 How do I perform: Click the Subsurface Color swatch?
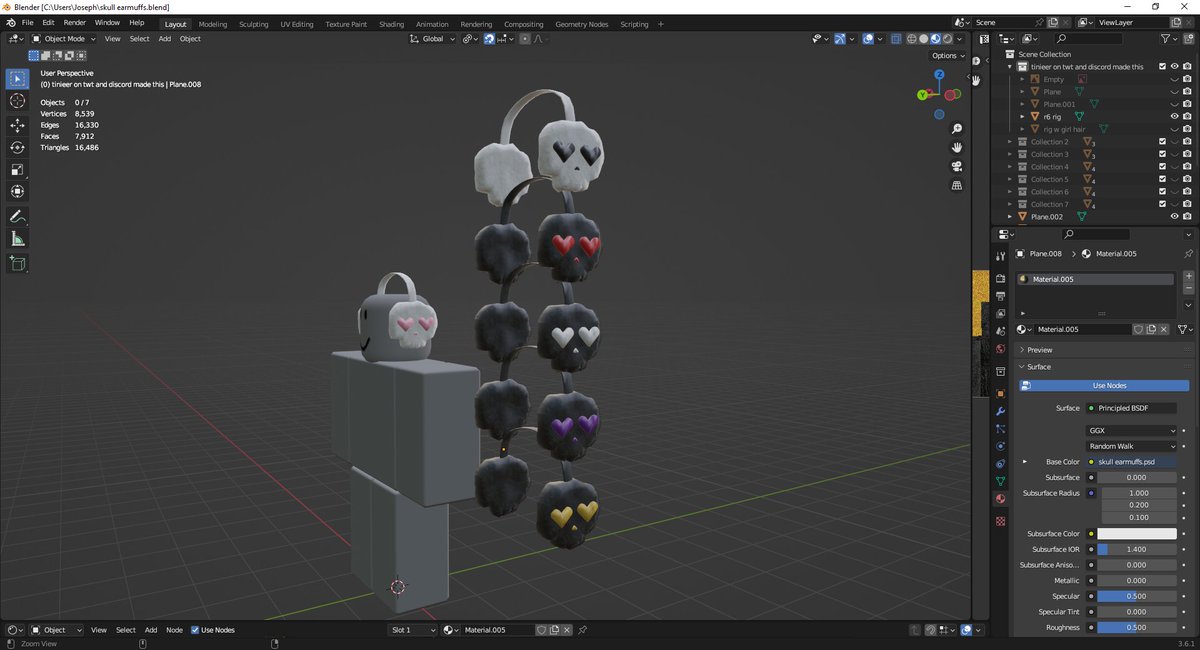[x=1137, y=534]
